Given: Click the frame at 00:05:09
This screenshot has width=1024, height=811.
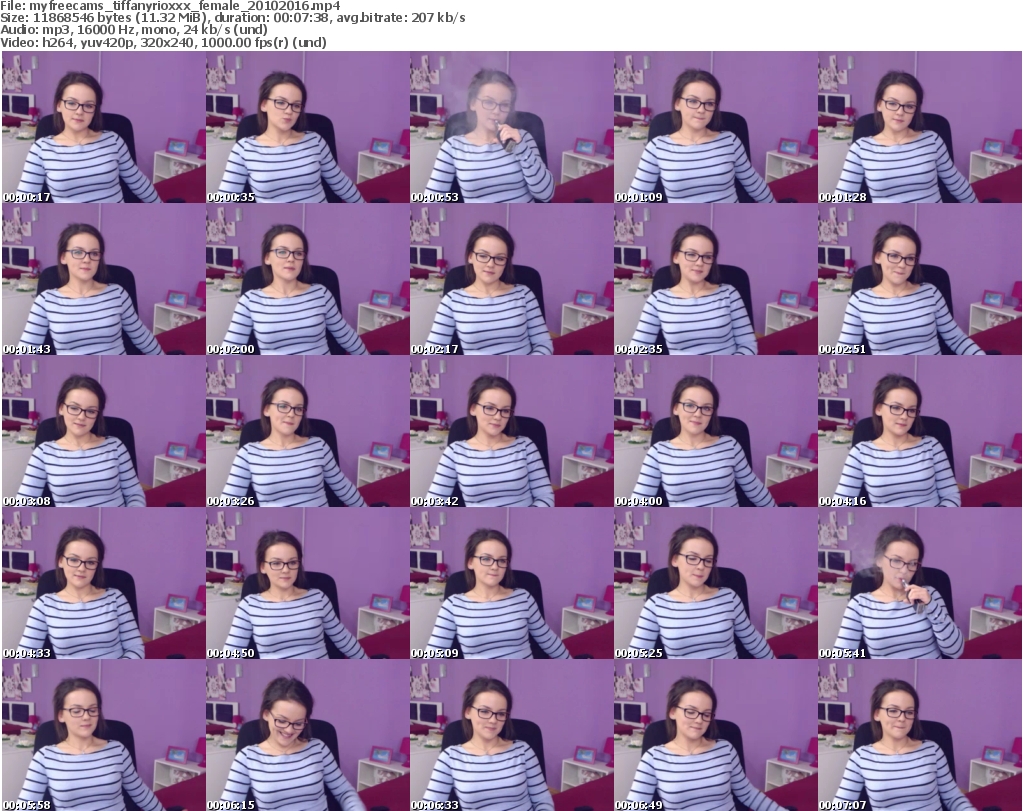Looking at the screenshot, I should pyautogui.click(x=511, y=583).
